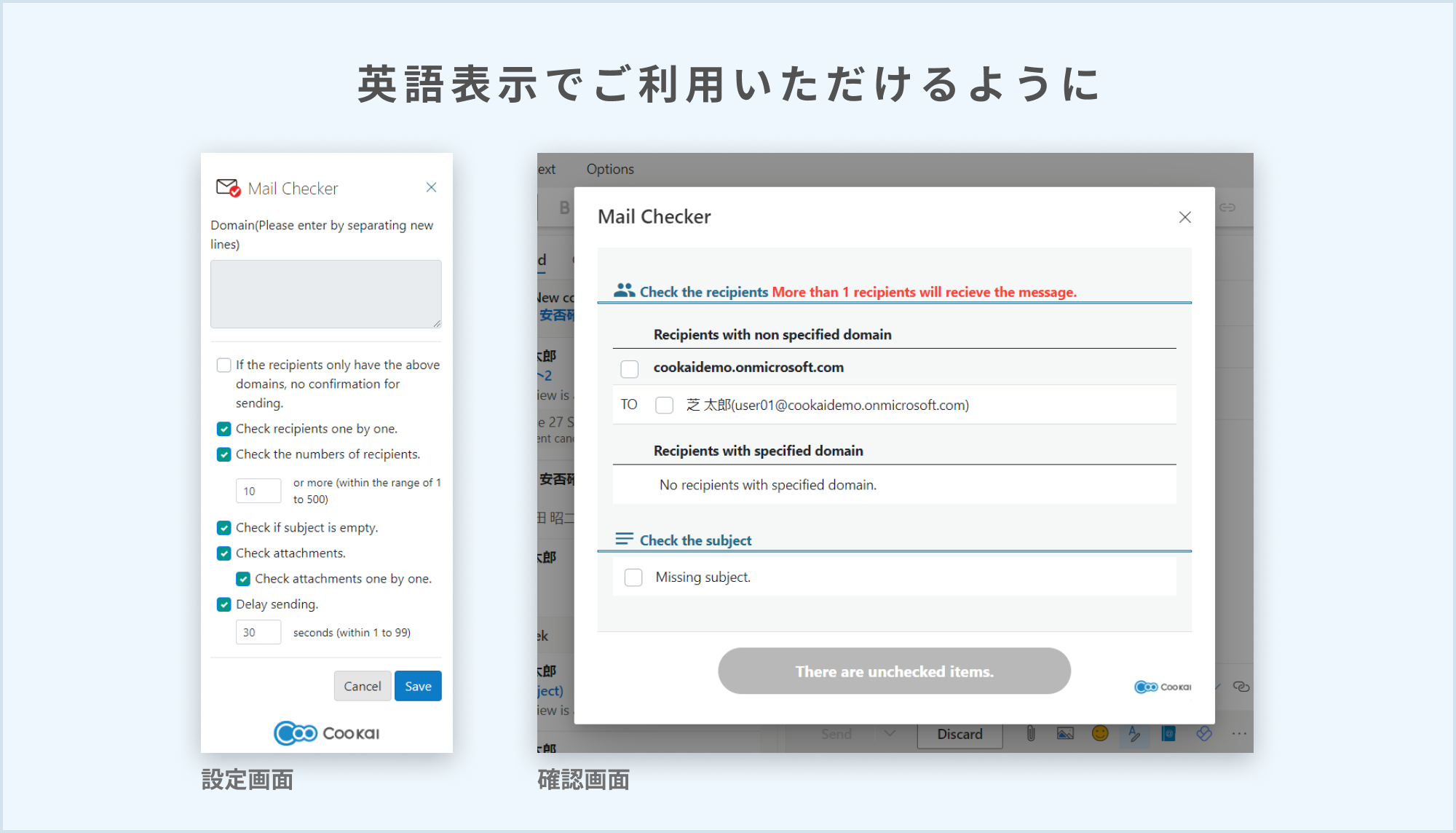
Task: Save the Mail Checker settings
Action: [x=418, y=686]
